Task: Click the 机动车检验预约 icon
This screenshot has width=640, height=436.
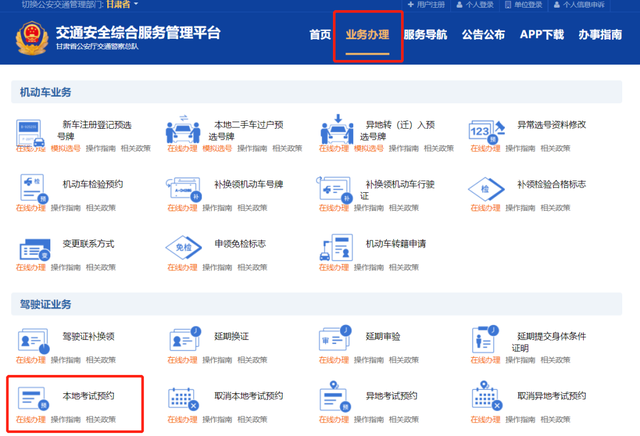Action: tap(33, 189)
